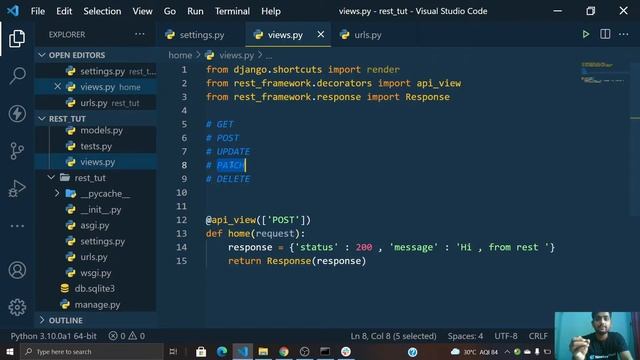
Task: Open the View menu
Action: [142, 11]
